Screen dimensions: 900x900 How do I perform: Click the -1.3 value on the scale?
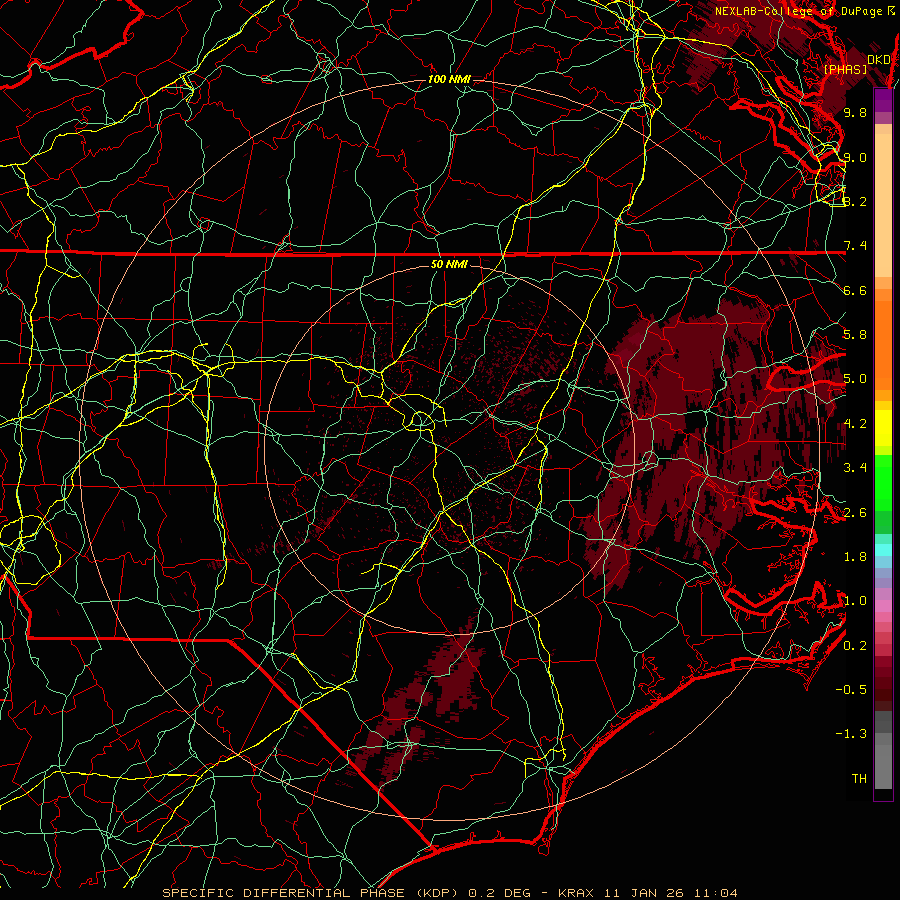[x=851, y=734]
